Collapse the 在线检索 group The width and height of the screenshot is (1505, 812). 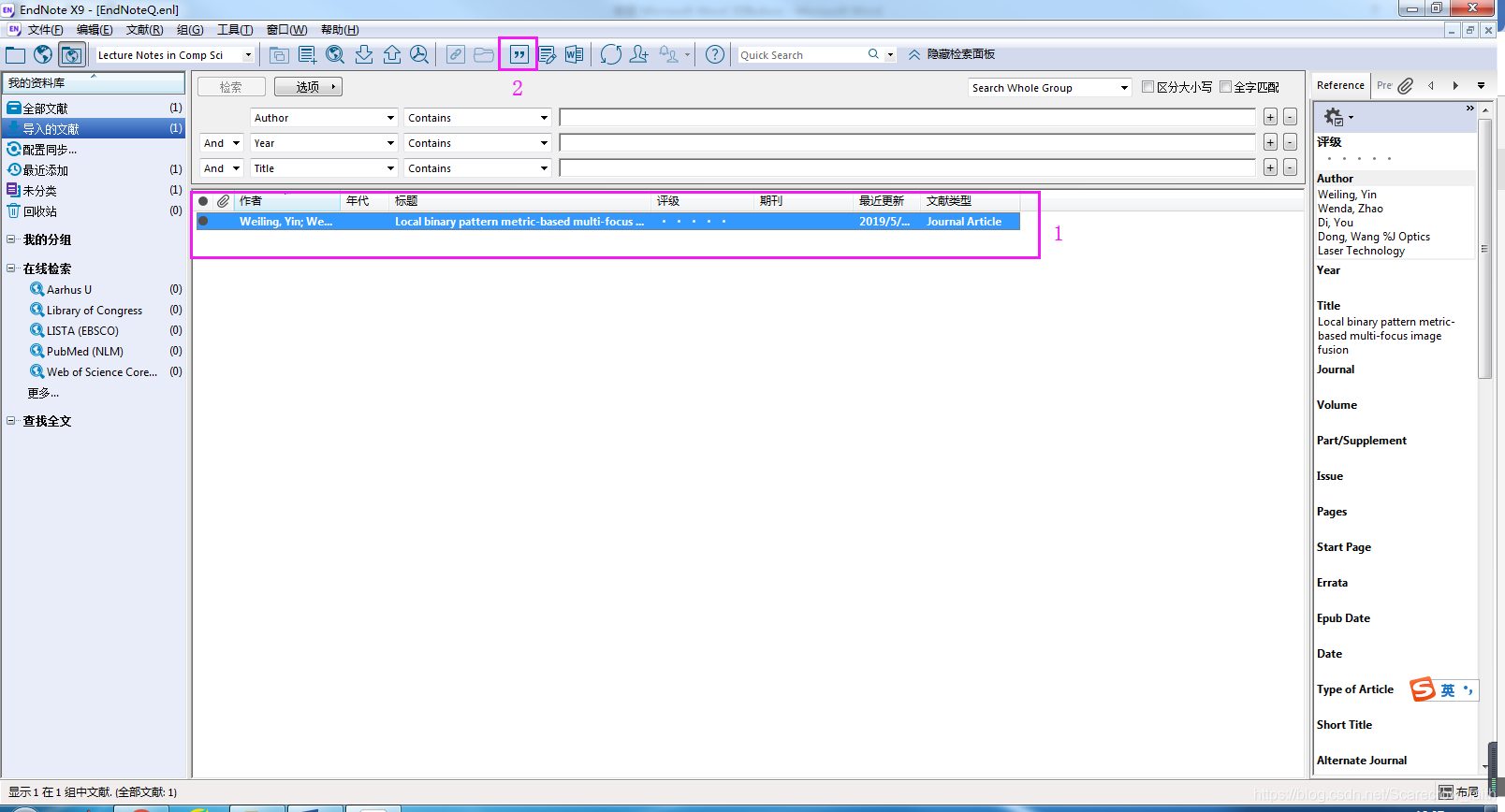[10, 268]
